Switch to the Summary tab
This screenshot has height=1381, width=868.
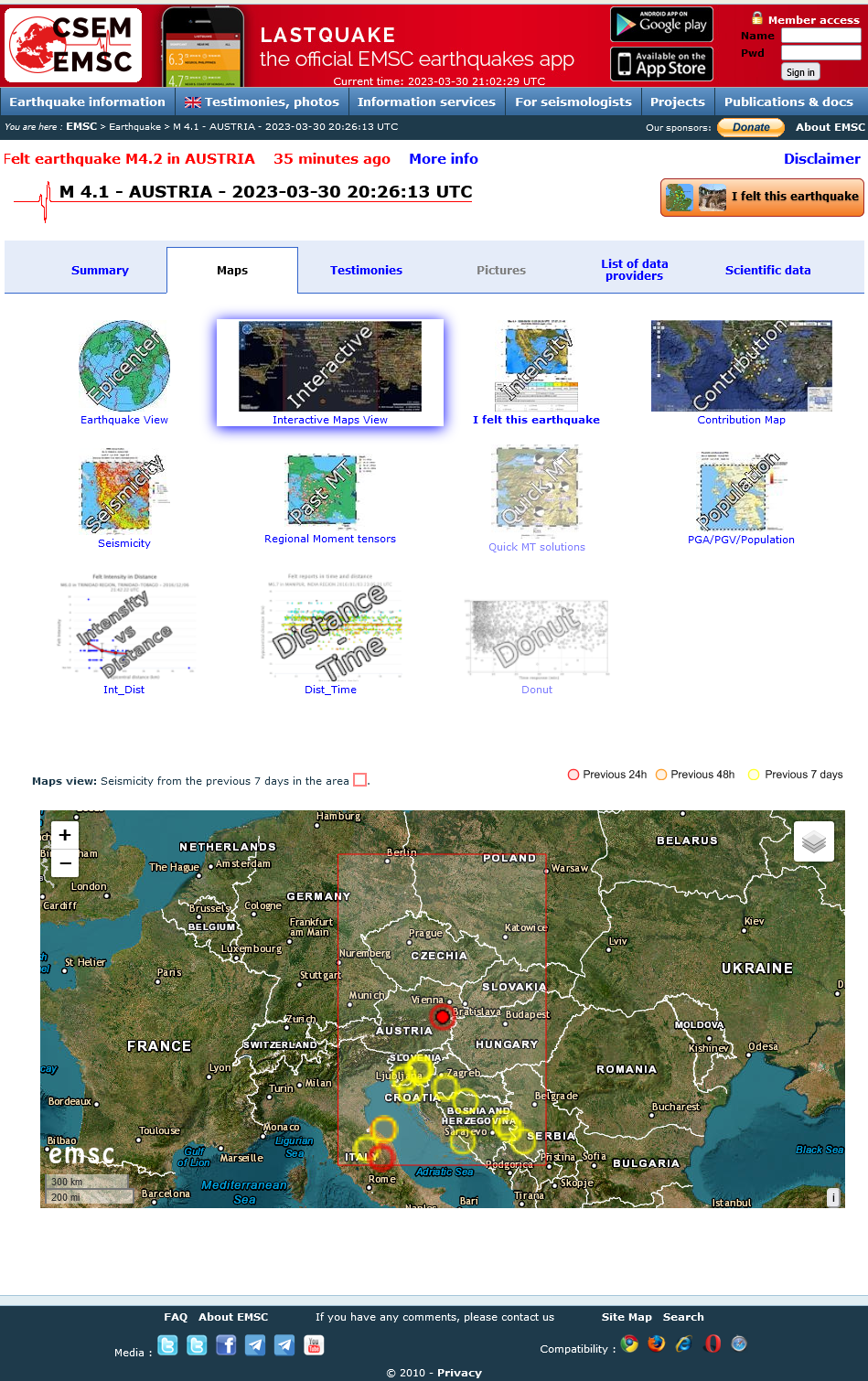[100, 271]
